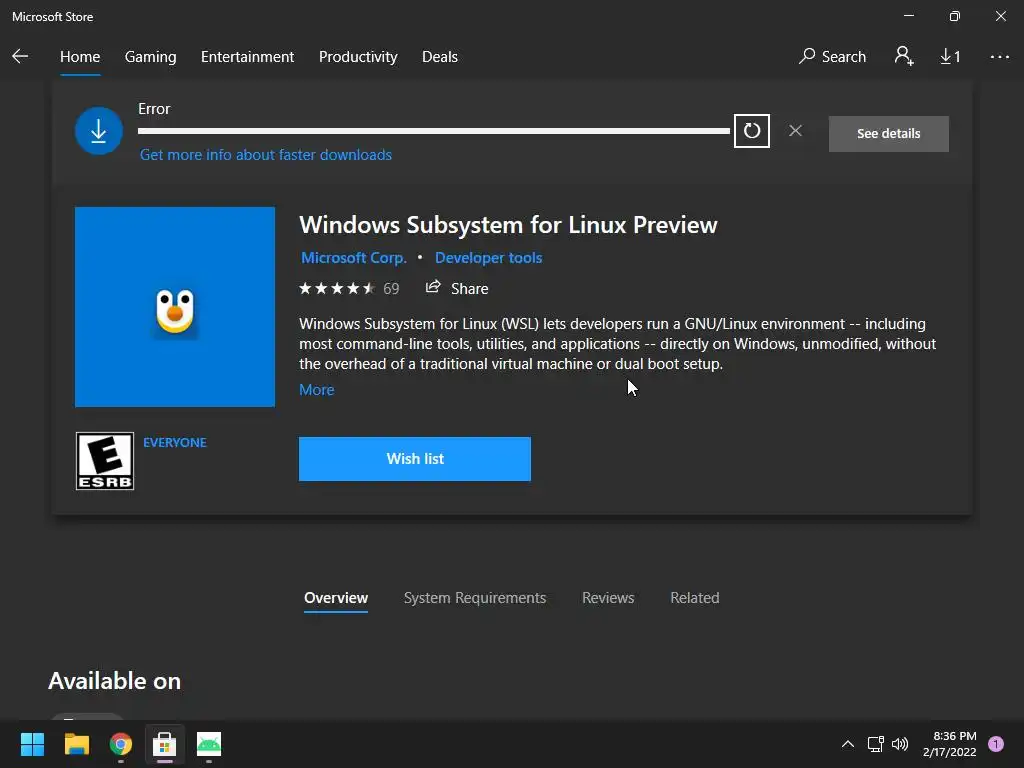
Task: Open the Downloads and updates indicator
Action: coord(950,57)
